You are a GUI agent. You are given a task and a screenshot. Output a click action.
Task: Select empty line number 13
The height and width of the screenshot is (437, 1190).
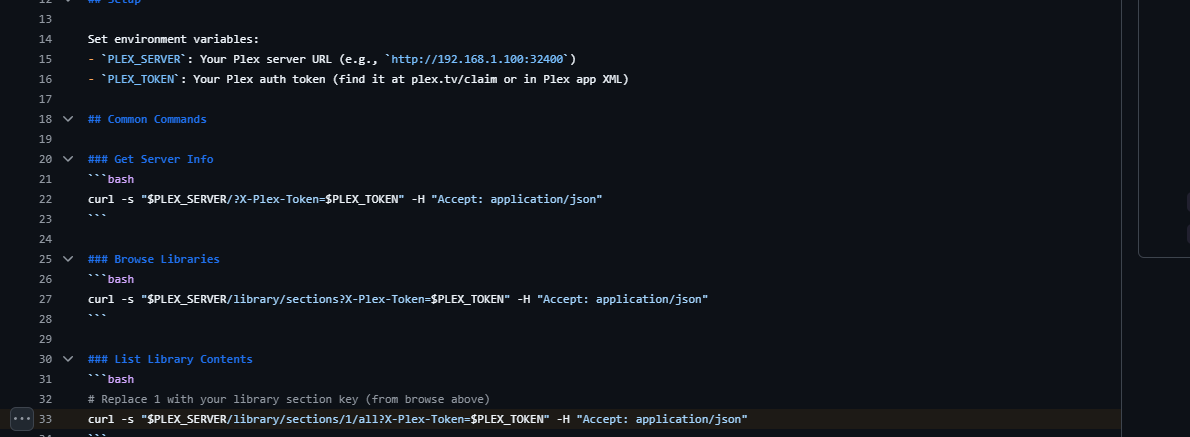point(45,19)
